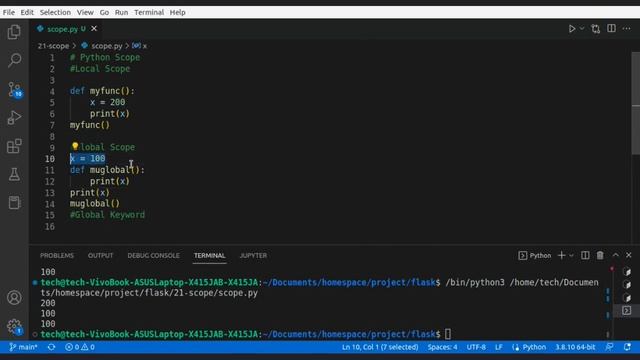
Task: Open the Terminal menu
Action: pos(149,12)
